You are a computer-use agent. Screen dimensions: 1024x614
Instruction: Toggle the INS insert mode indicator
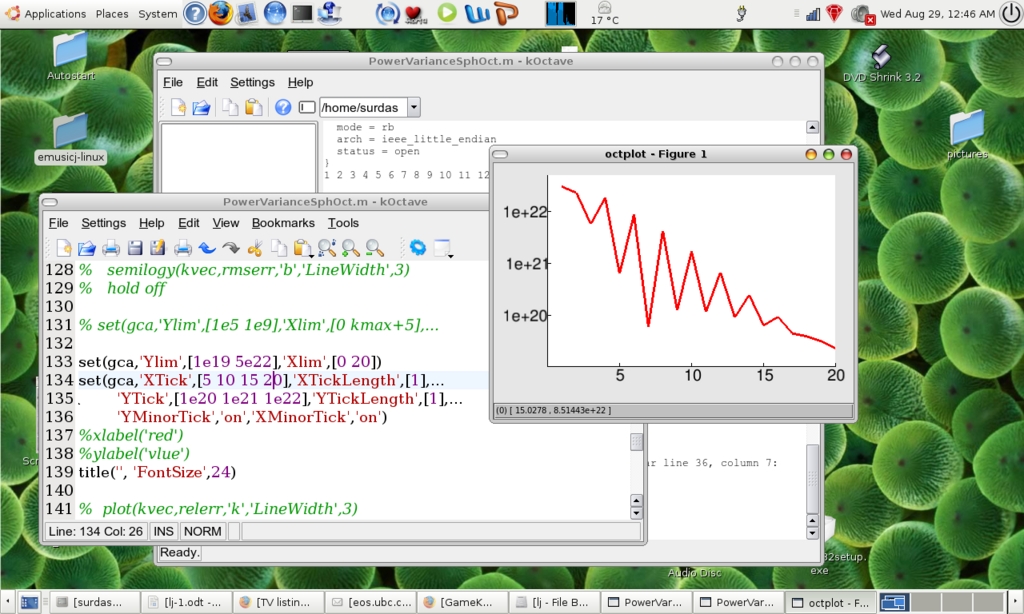point(163,531)
